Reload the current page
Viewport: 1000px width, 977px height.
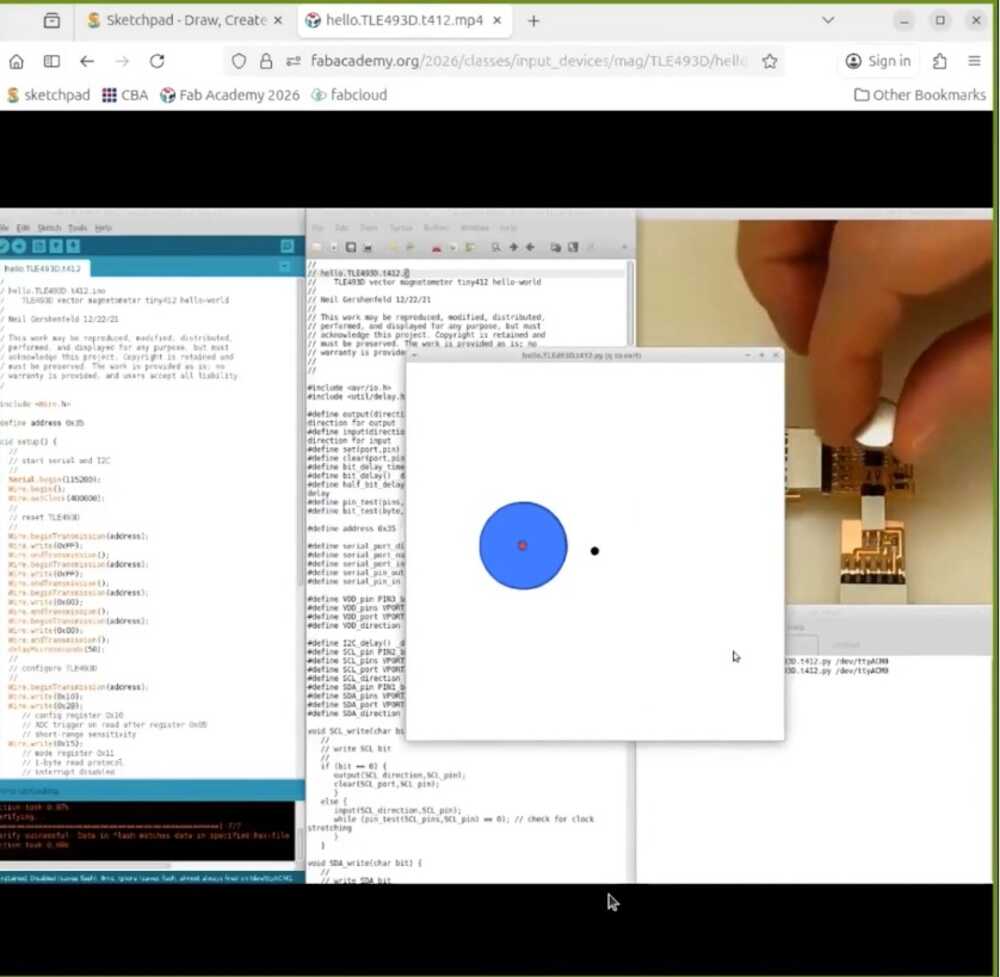coord(157,61)
